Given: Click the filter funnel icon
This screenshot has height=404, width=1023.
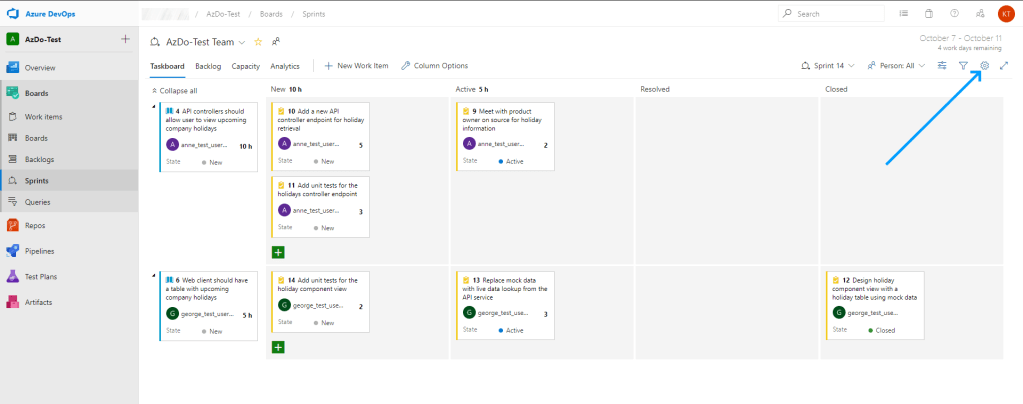Looking at the screenshot, I should click(x=963, y=66).
